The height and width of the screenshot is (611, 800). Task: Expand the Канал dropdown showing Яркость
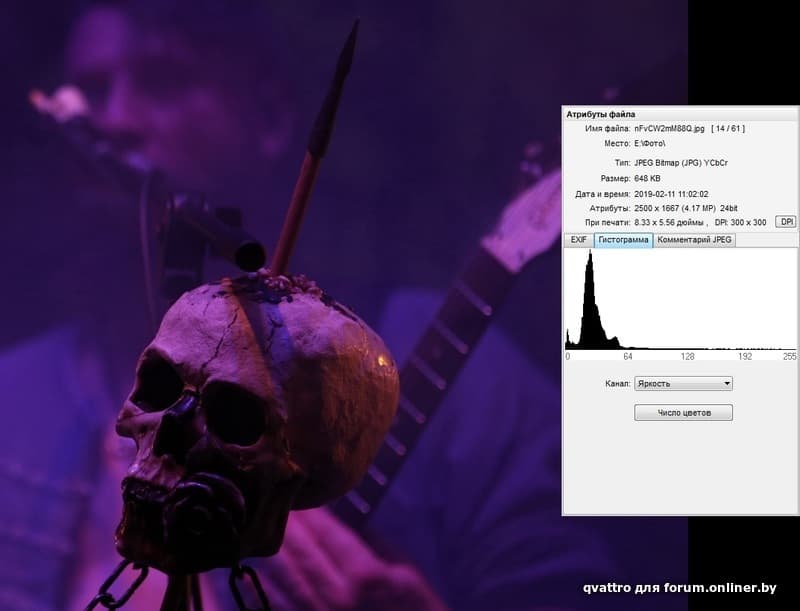coord(684,383)
